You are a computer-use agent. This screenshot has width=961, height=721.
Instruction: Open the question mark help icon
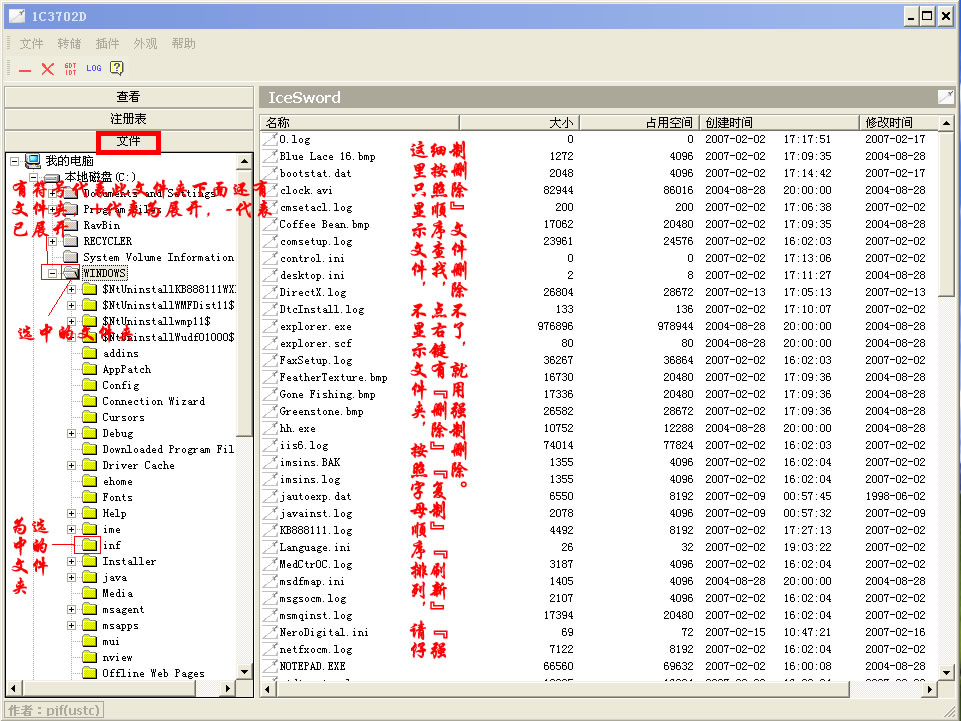(117, 69)
